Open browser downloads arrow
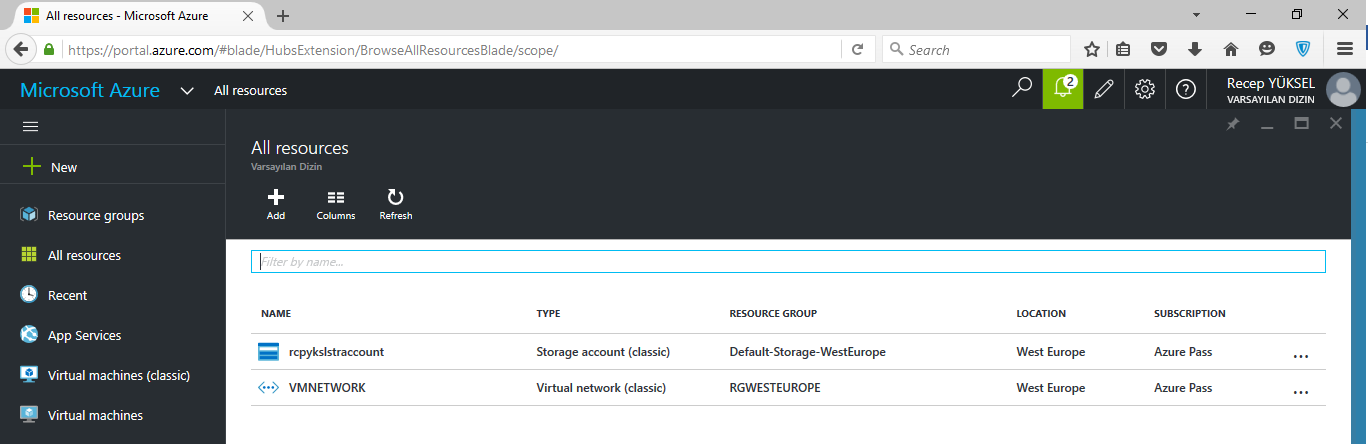Viewport: 1368px width, 444px height. click(1195, 49)
